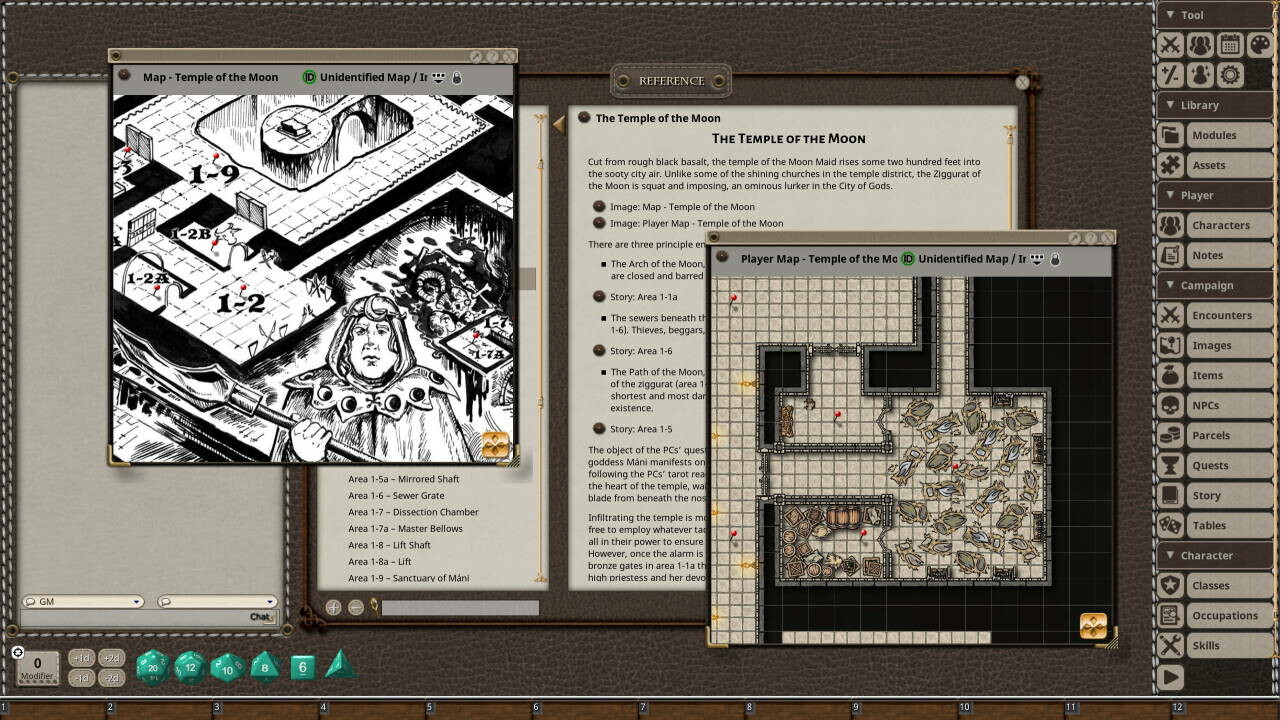Toggle player vision eye on the Map window

tap(441, 76)
